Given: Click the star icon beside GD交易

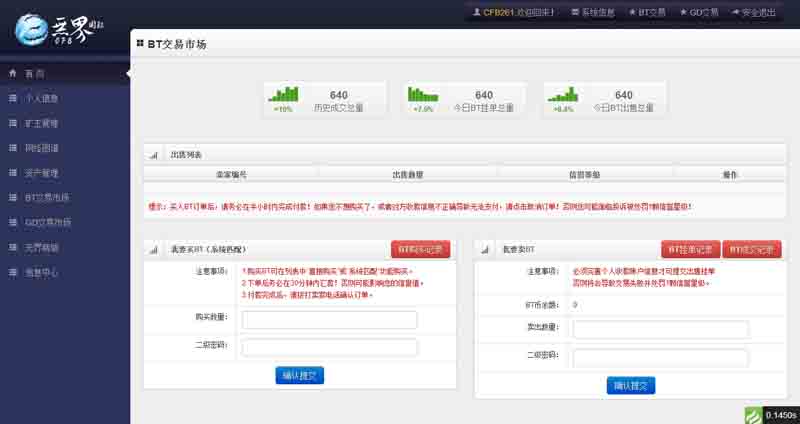Looking at the screenshot, I should coord(683,12).
